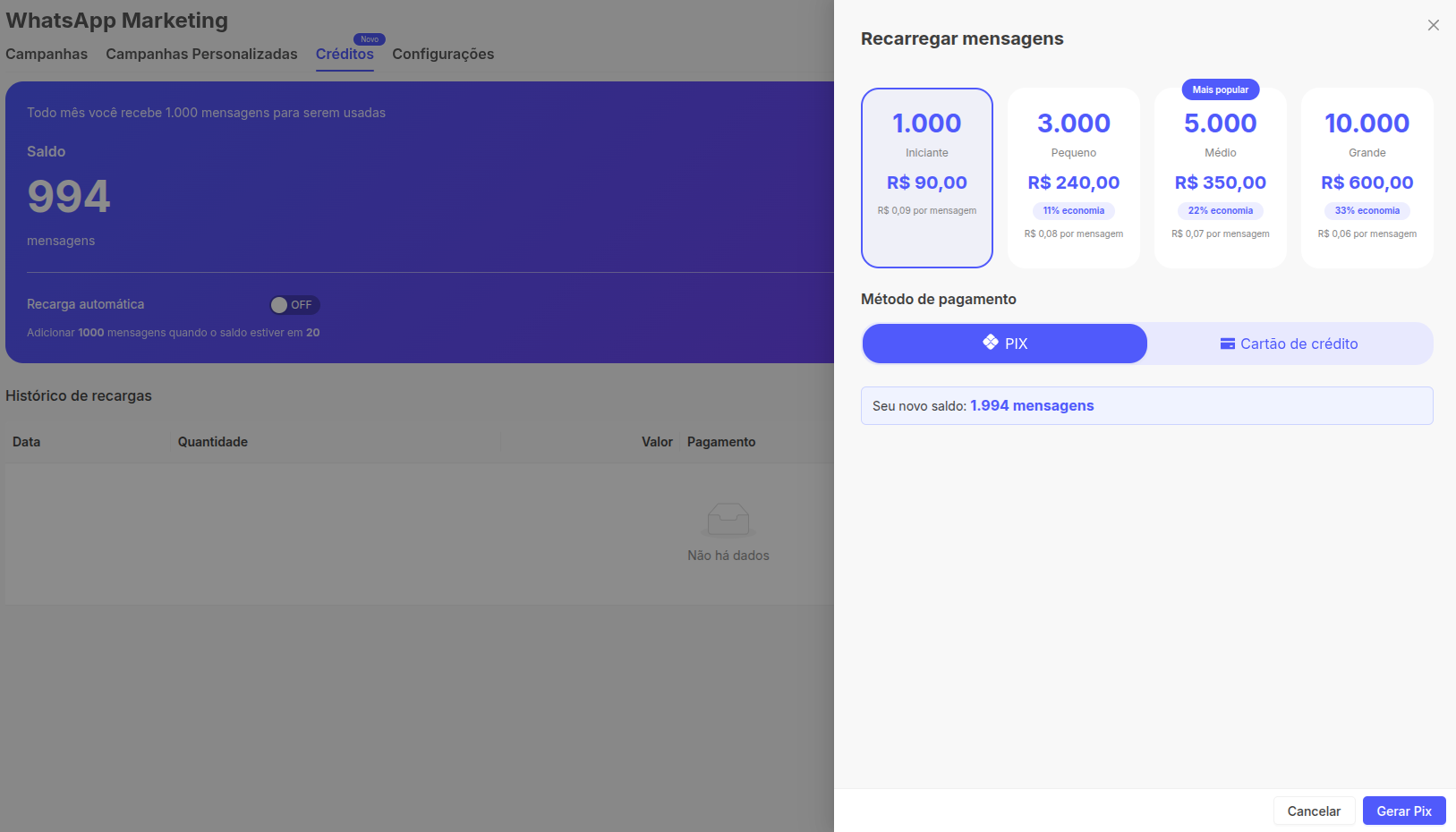Open the Campanhas Personalizadas tab
Viewport: 1456px width, 832px height.
pos(201,54)
